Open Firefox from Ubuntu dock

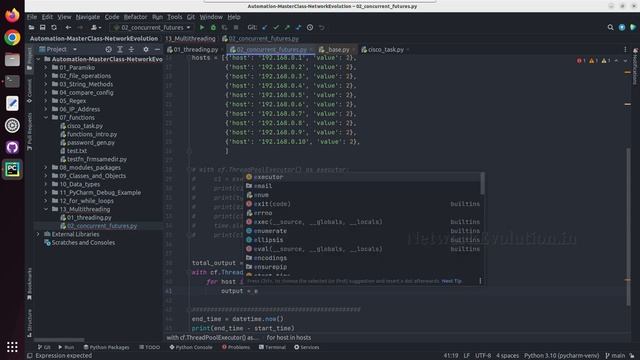pos(12,16)
